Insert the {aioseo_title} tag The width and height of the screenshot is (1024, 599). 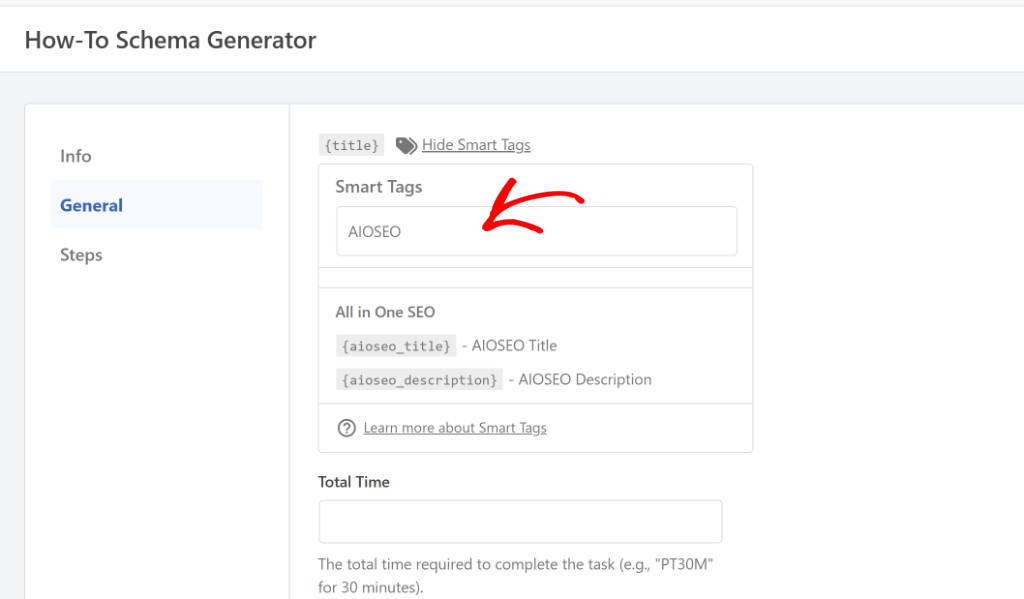pyautogui.click(x=396, y=346)
